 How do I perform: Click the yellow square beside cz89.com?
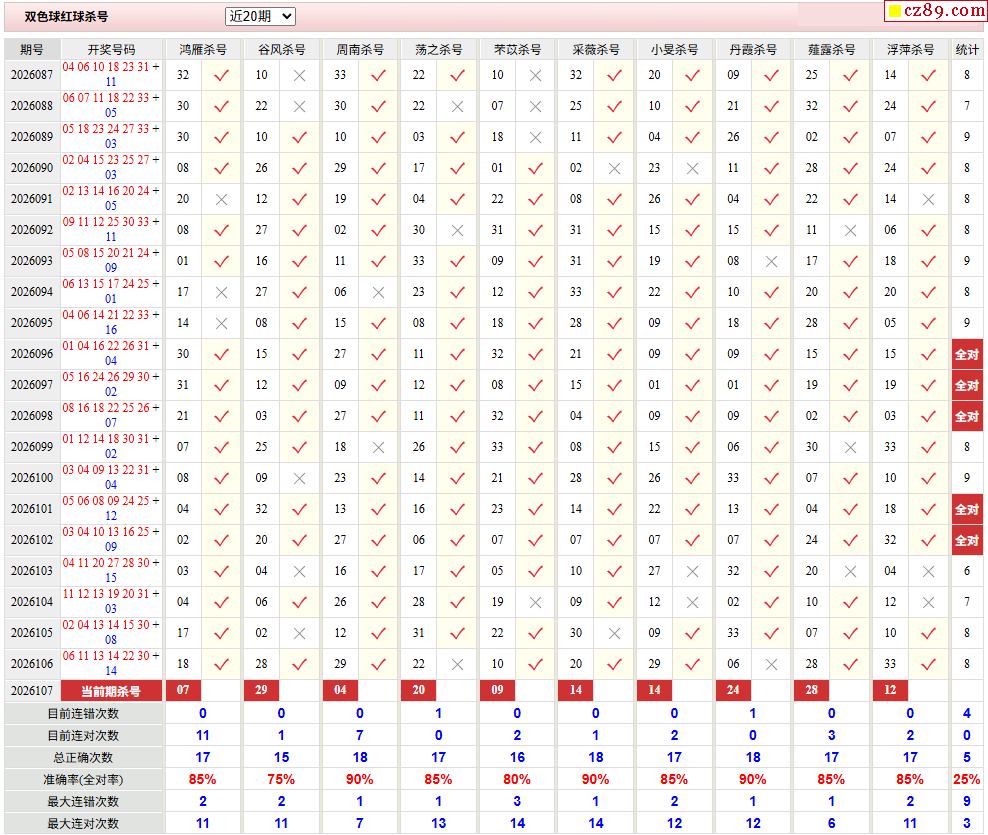click(894, 11)
